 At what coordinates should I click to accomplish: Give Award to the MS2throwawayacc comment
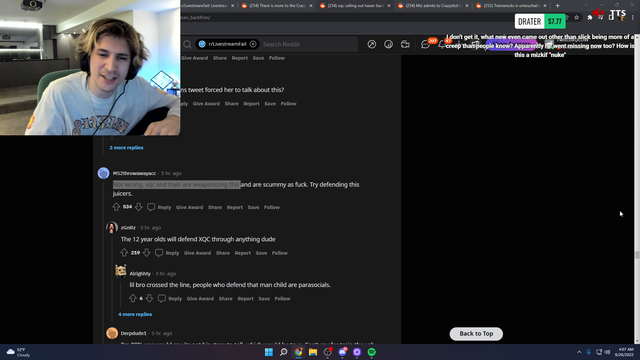[189, 207]
